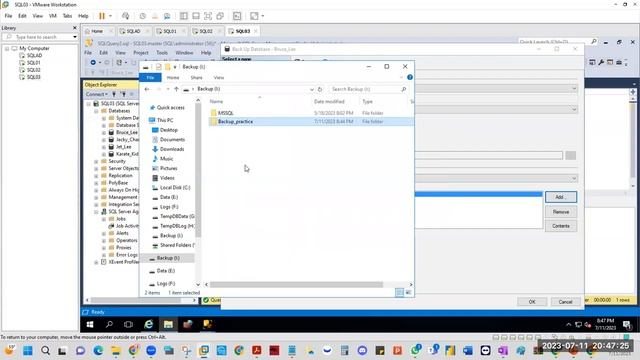Open the Explorer address bar history dropdown
The width and height of the screenshot is (640, 360).
[x=312, y=89]
